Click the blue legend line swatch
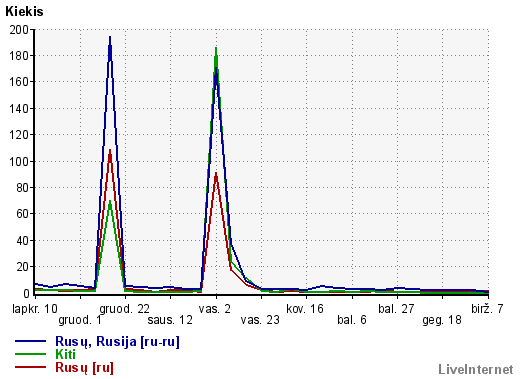520x379 pixels. [30, 341]
